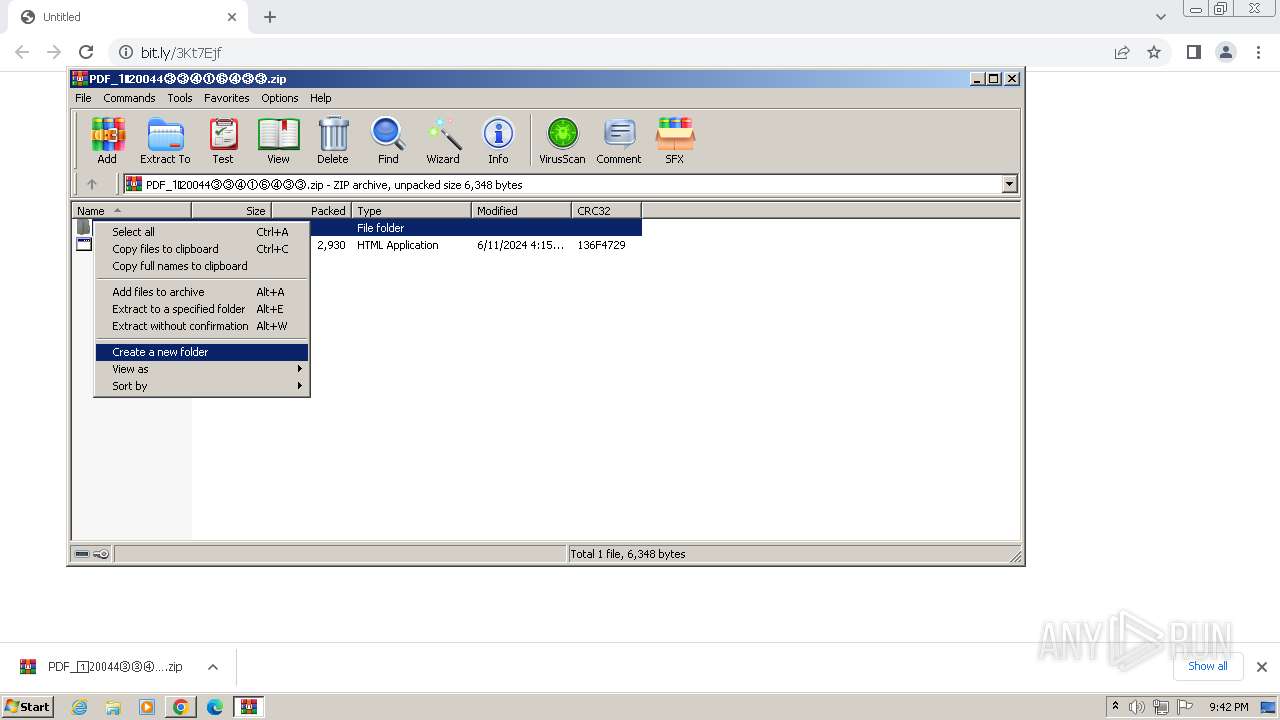1280x720 pixels.
Task: Choose Copy full names to clipboard
Action: click(202, 266)
